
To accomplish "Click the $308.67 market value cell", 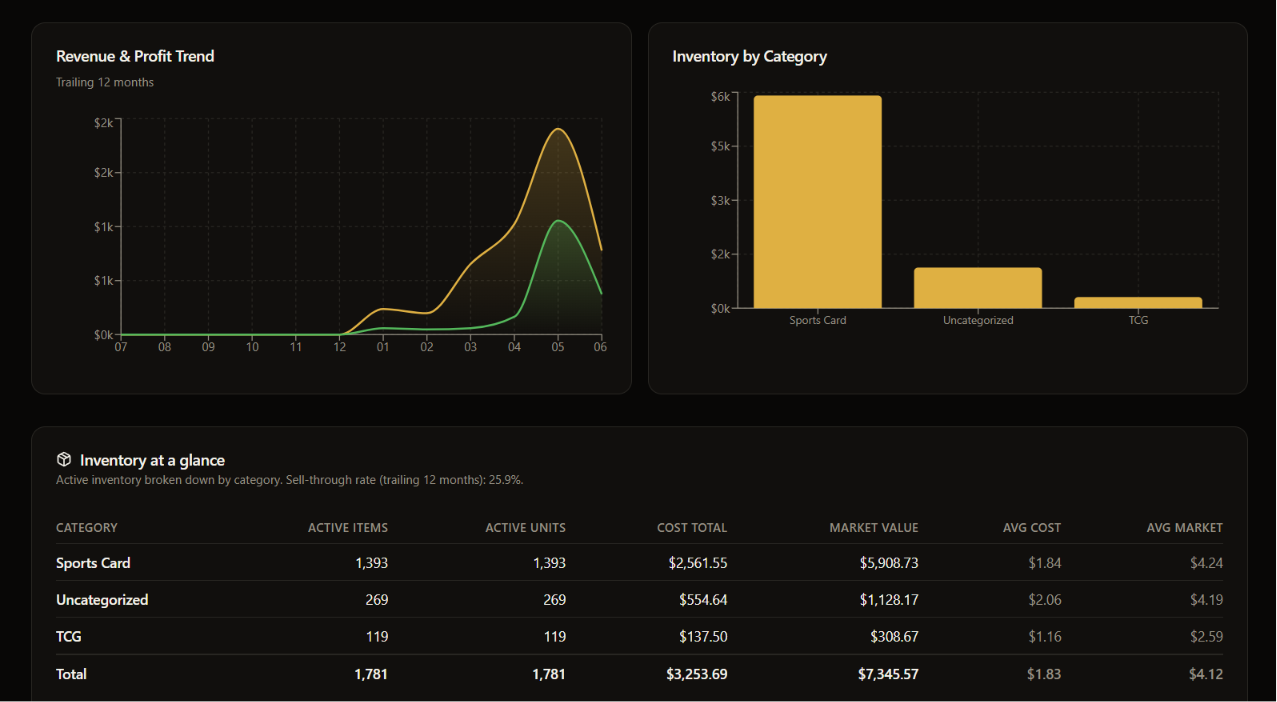I will pyautogui.click(x=894, y=636).
